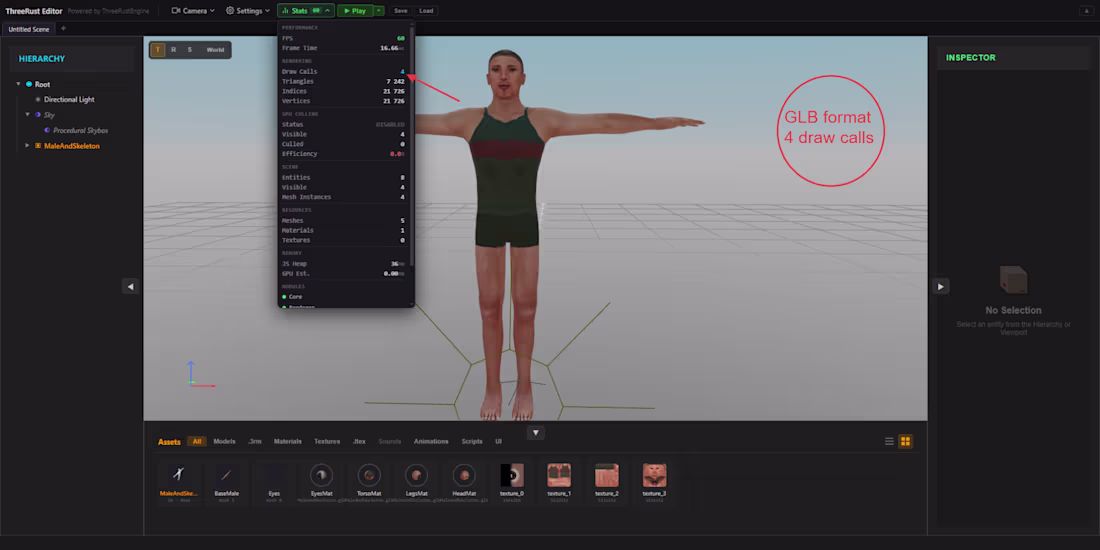Viewport: 1100px width, 550px height.
Task: Select the Directional Light entity
Action: [x=69, y=100]
